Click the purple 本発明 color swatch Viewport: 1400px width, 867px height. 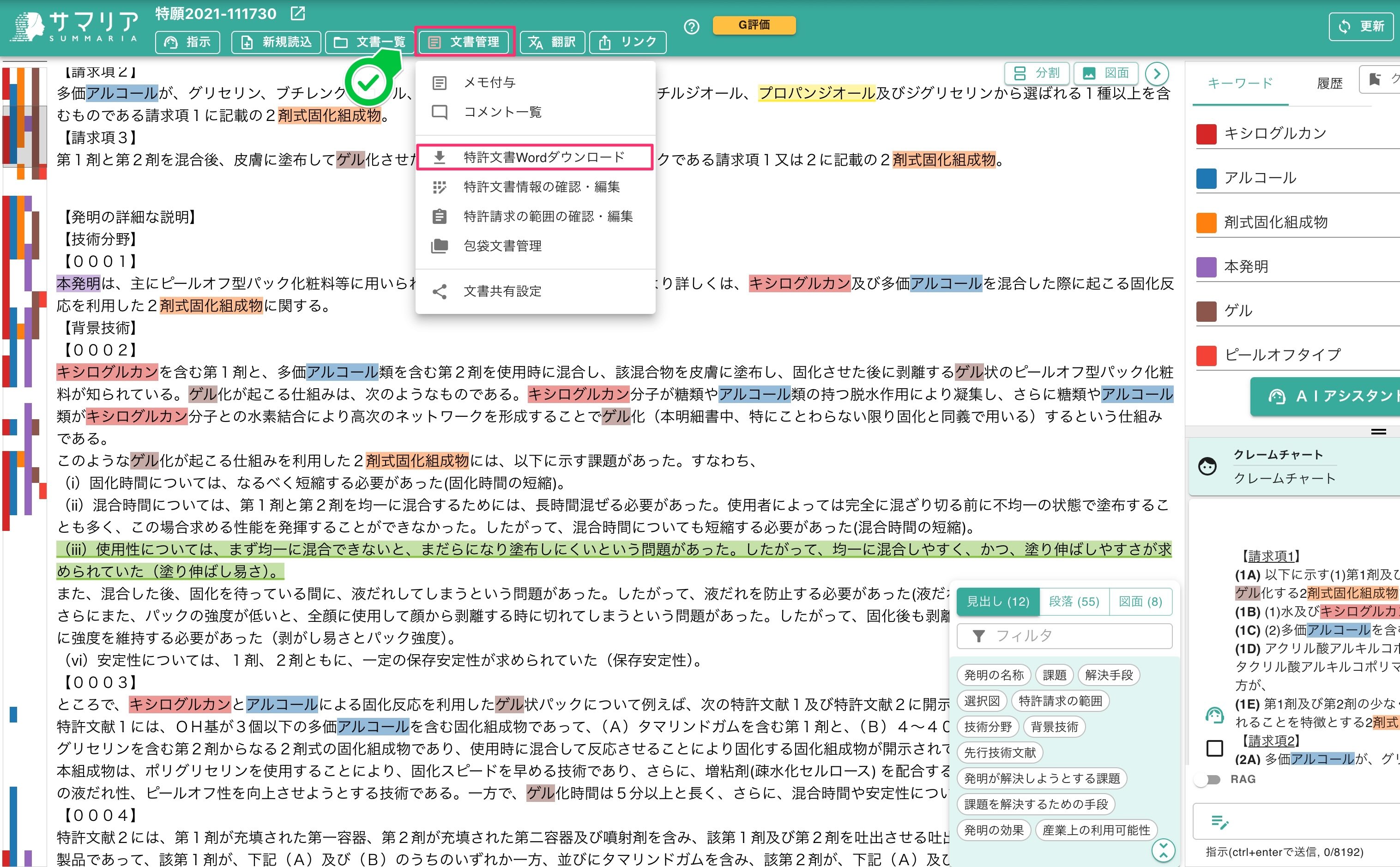tap(1206, 267)
